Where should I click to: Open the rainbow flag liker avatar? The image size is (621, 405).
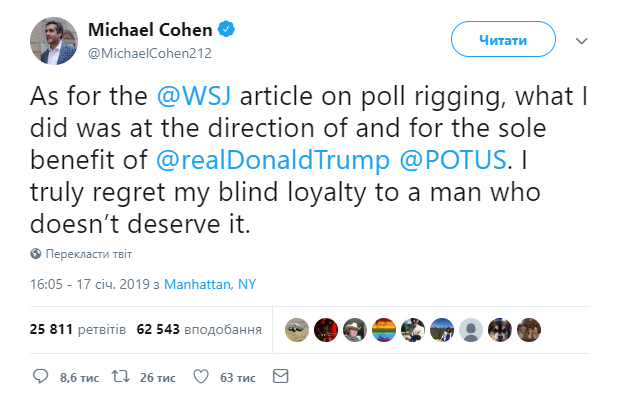click(383, 328)
